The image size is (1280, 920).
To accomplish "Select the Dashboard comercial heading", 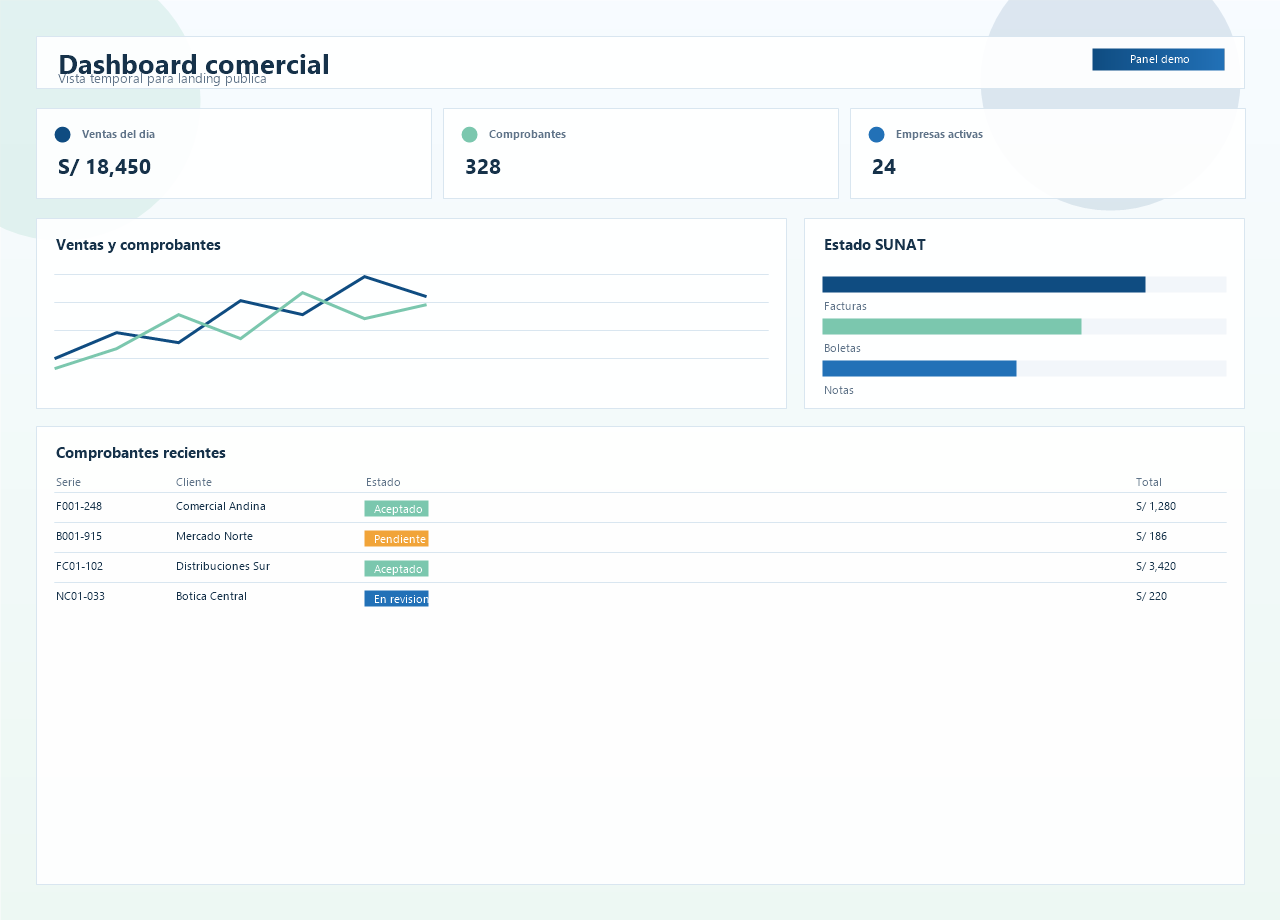I will tap(194, 64).
